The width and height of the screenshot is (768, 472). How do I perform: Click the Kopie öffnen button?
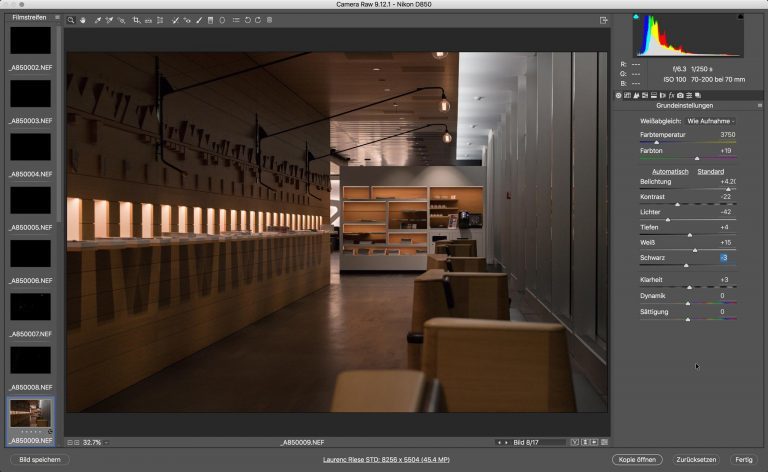pos(637,460)
